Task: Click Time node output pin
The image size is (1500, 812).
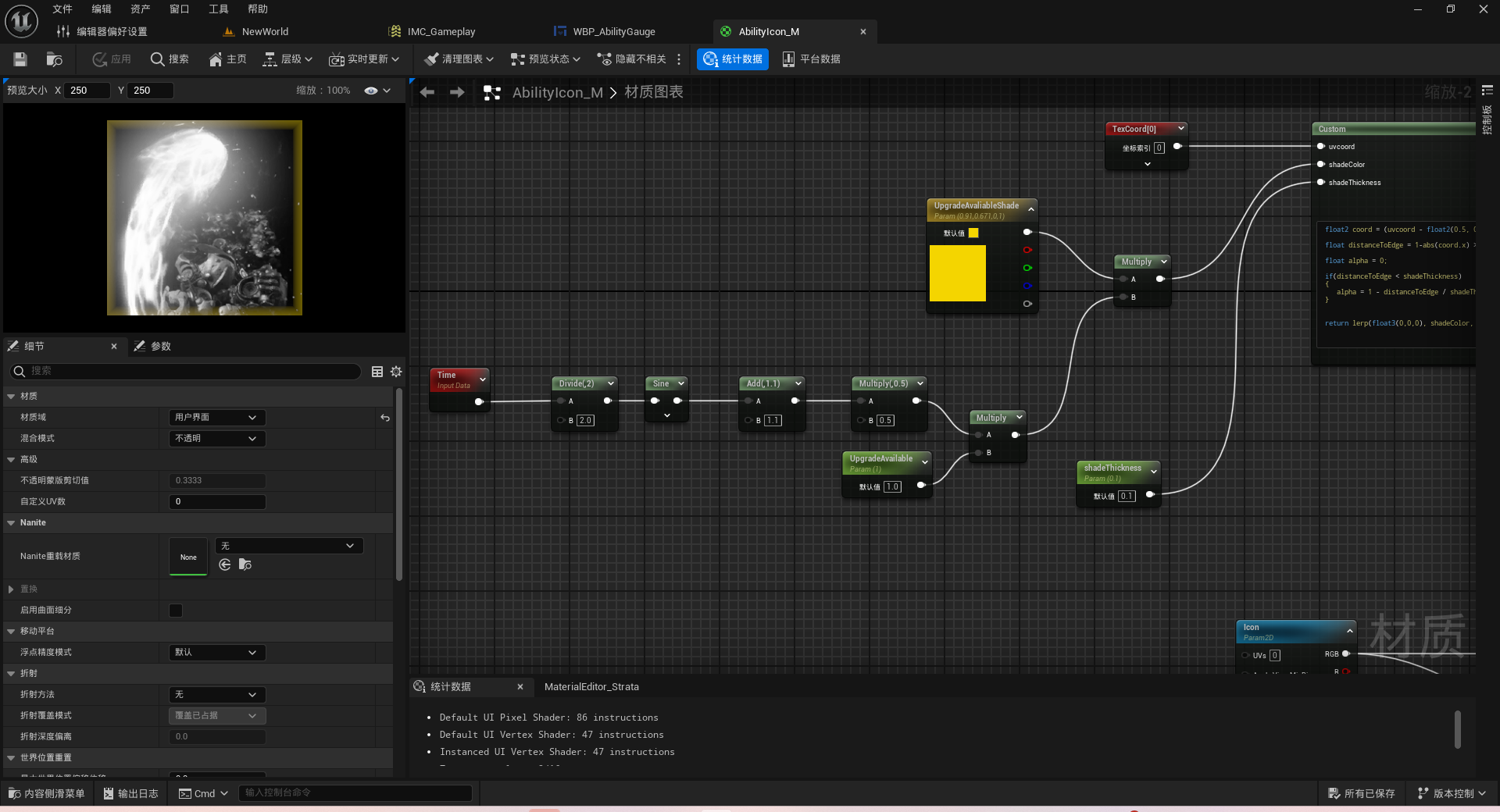Action: (479, 402)
